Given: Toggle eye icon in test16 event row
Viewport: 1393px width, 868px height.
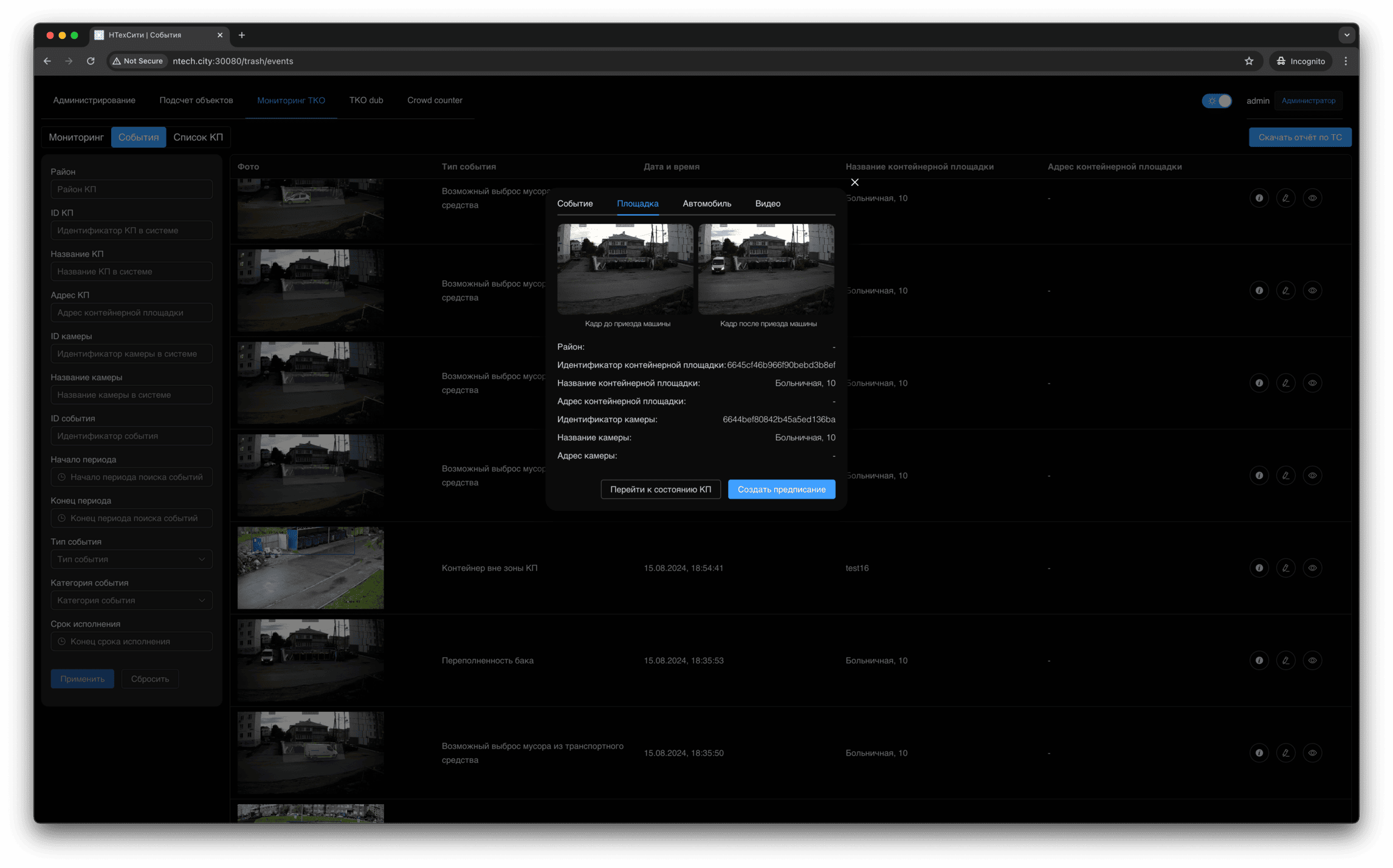Looking at the screenshot, I should pos(1312,568).
